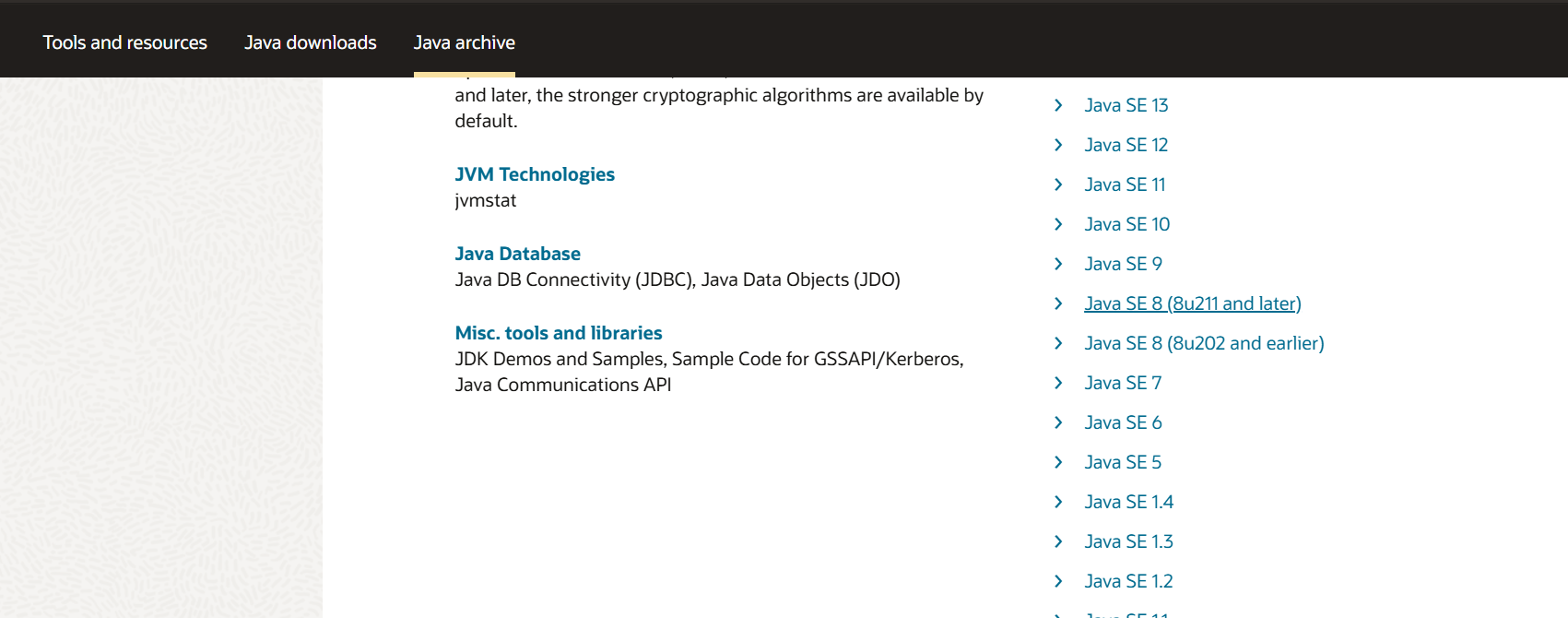
Task: Visit the Java SE 7 archive
Action: (x=1124, y=383)
